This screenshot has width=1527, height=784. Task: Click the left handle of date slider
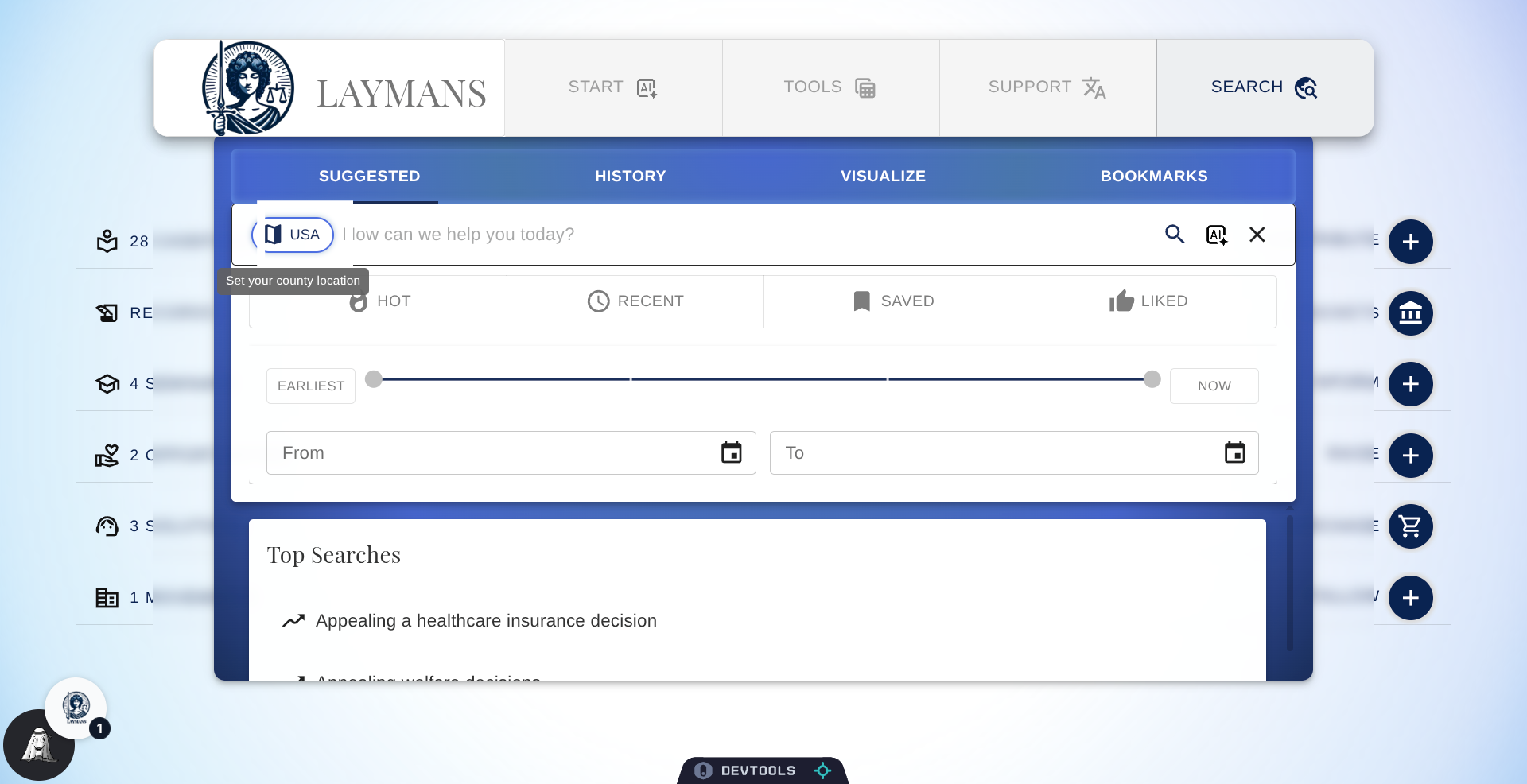374,379
